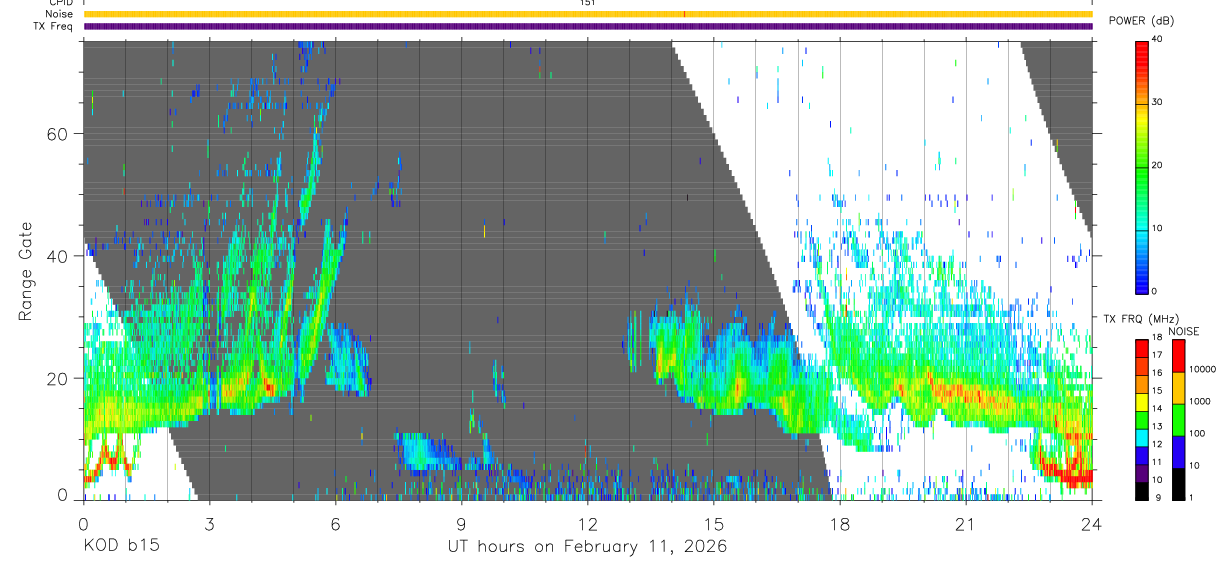Click the 30 label on the power colorbar

[1157, 102]
